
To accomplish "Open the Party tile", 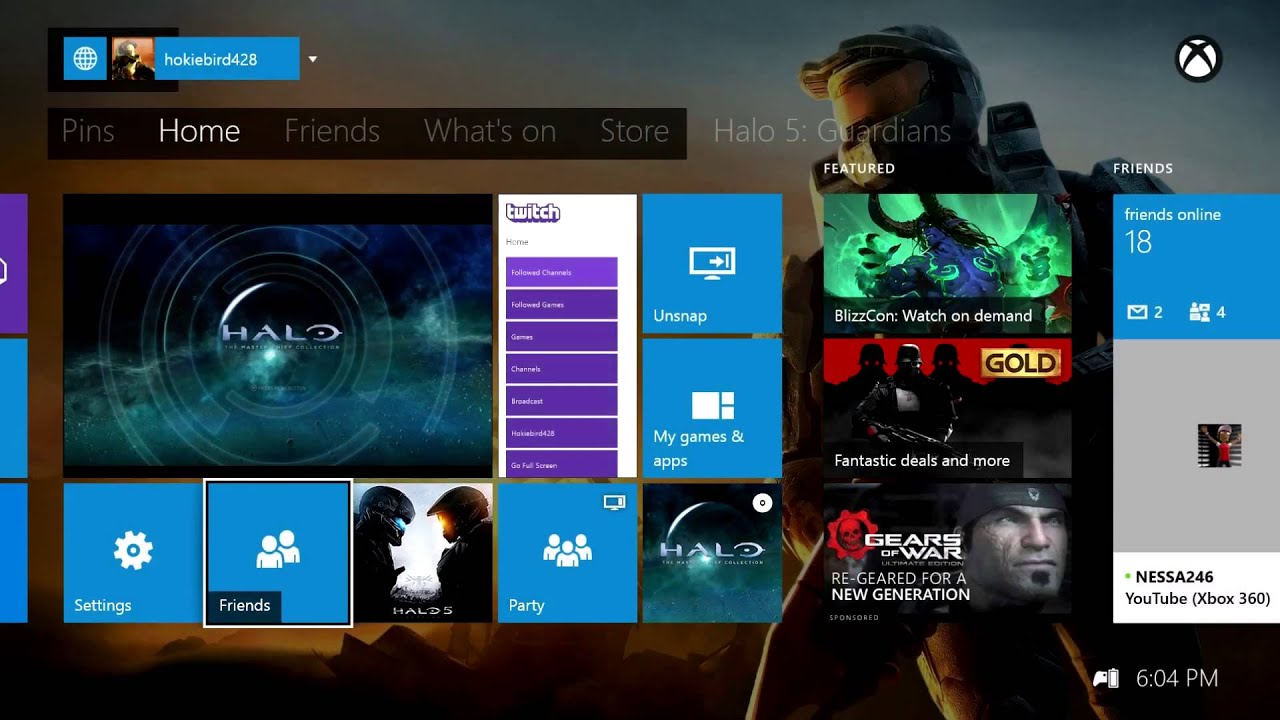I will pyautogui.click(x=567, y=553).
